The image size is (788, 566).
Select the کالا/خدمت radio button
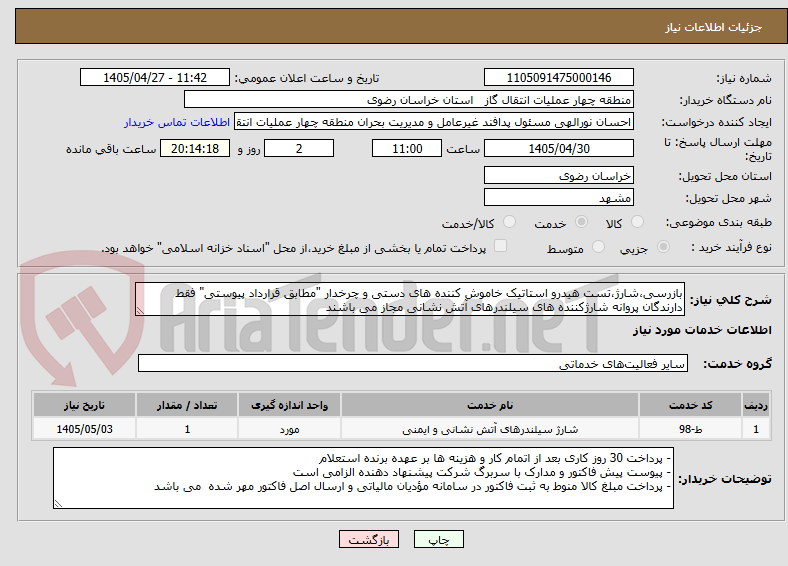coord(510,222)
